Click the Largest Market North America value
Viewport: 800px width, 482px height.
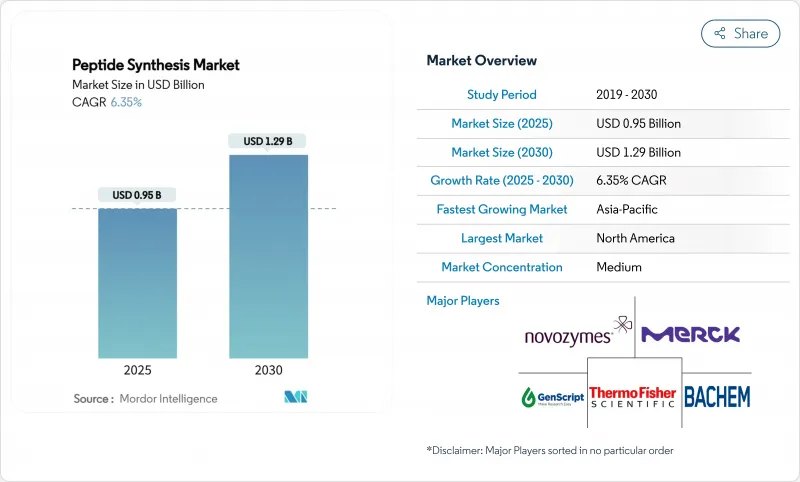click(635, 238)
